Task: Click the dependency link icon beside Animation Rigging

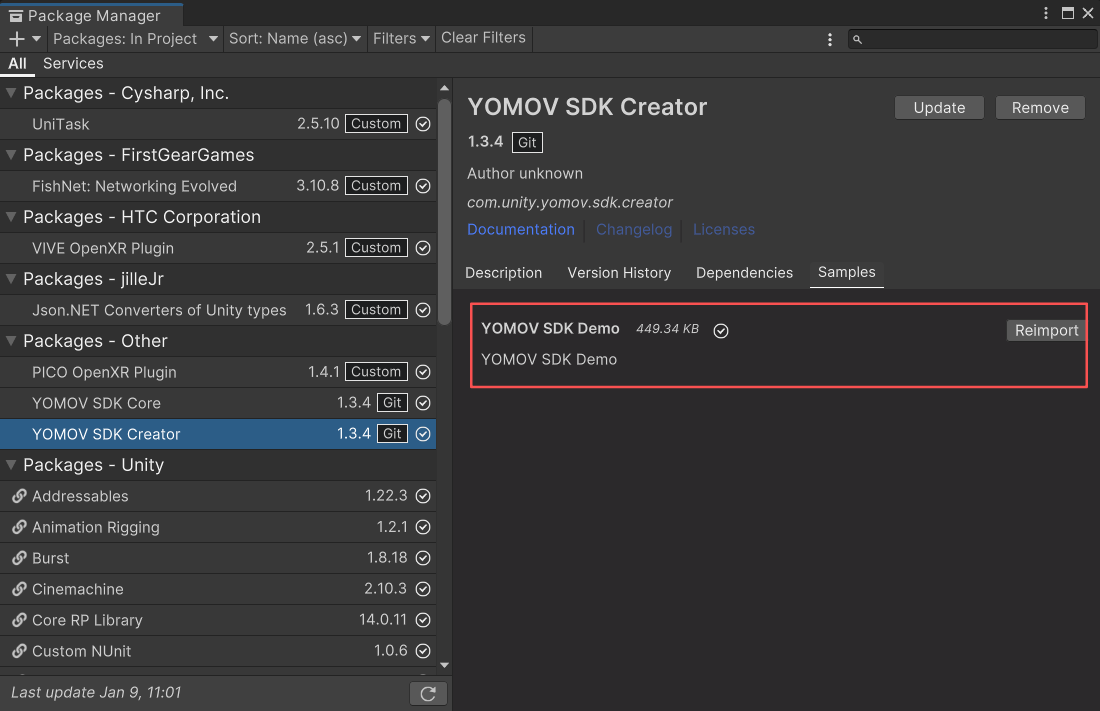Action: click(x=20, y=527)
